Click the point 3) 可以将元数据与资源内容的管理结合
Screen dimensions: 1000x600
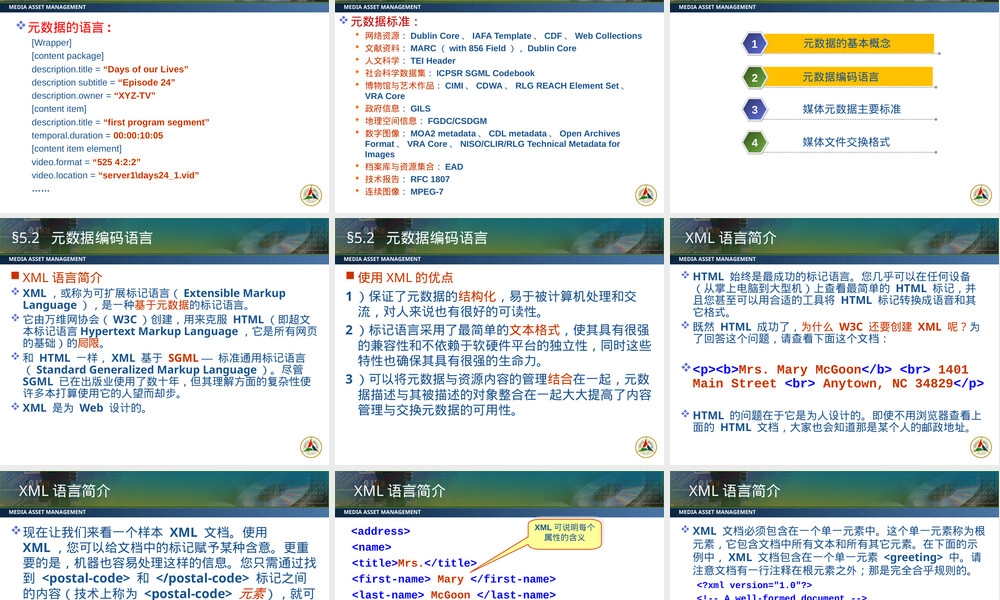[499, 394]
